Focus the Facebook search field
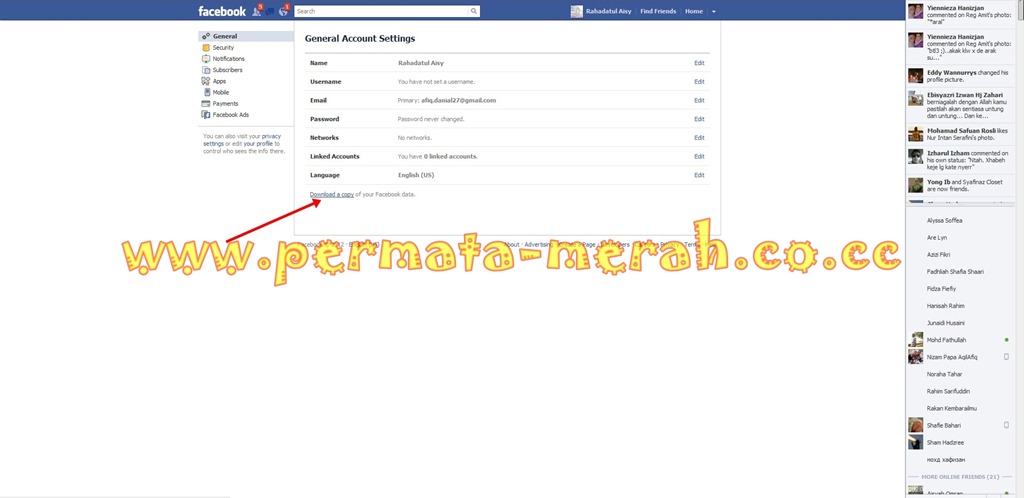The image size is (1024, 498). tap(383, 11)
